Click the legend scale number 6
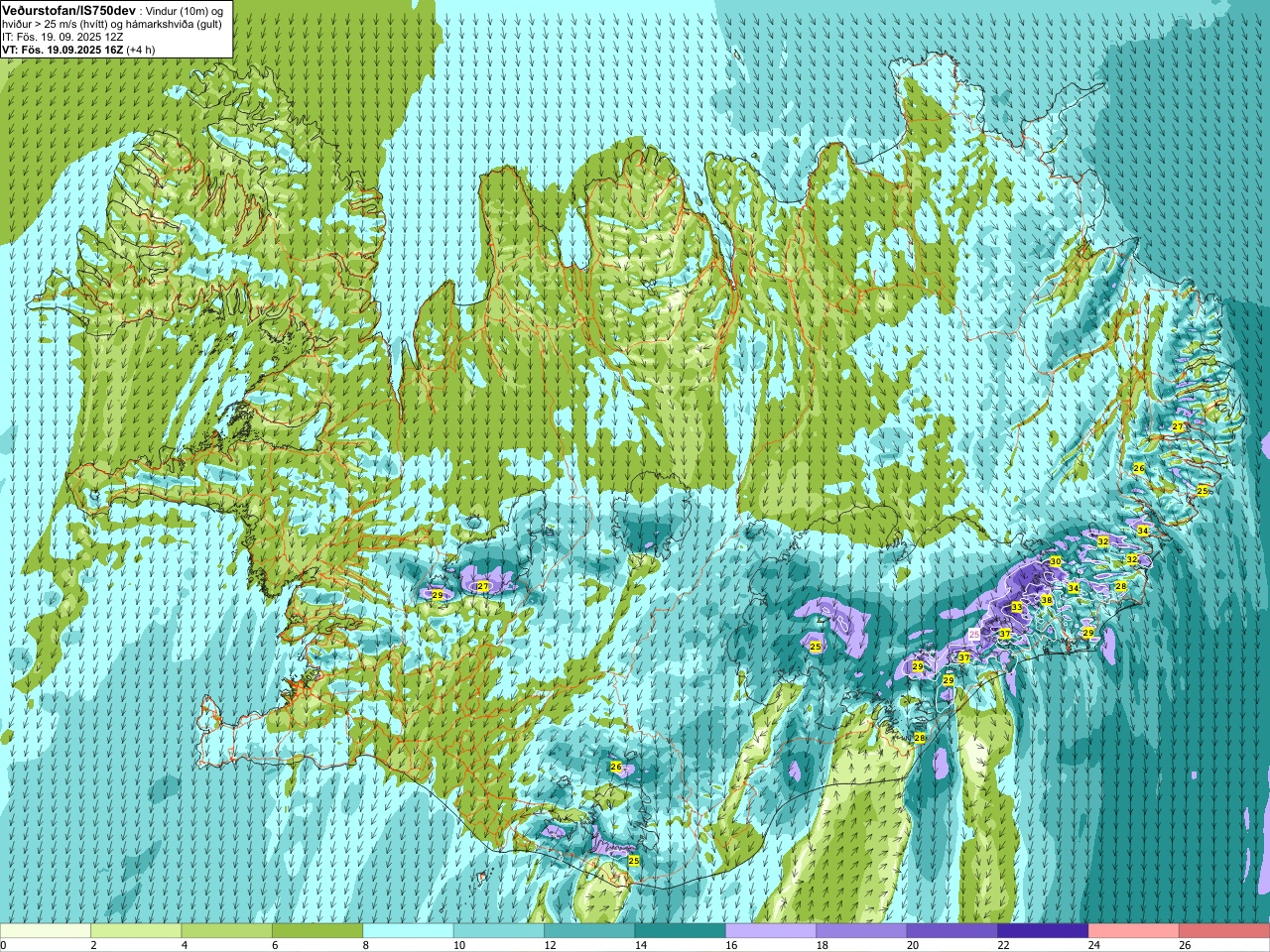The image size is (1270, 952). point(275,946)
